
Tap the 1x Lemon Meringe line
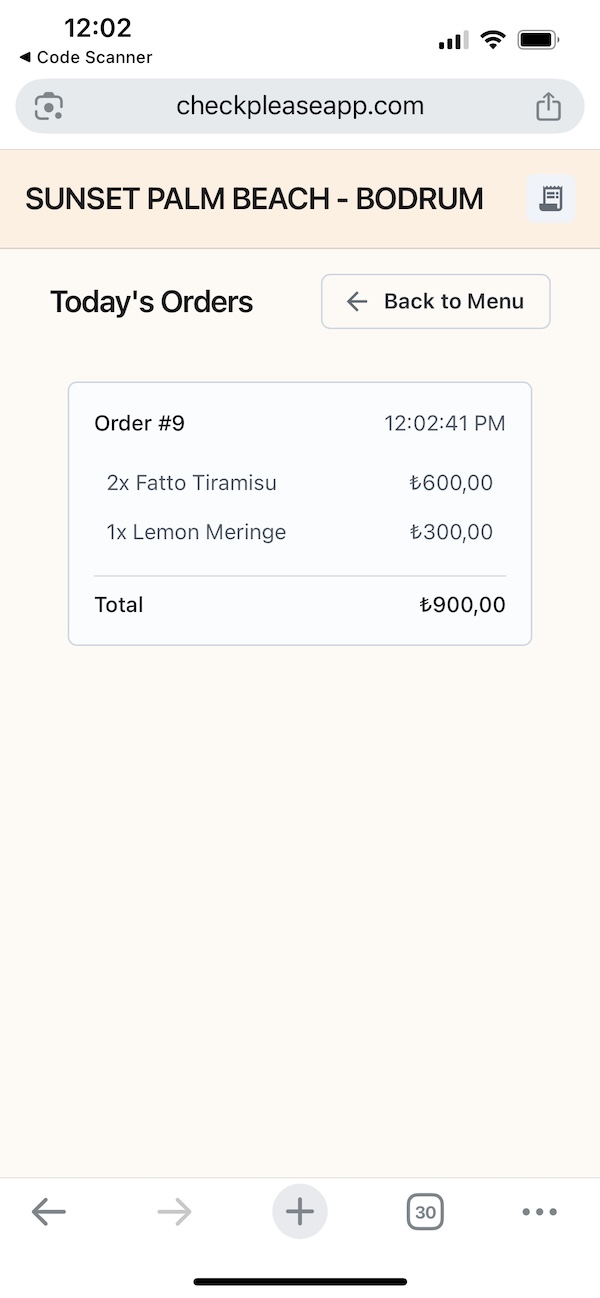300,532
